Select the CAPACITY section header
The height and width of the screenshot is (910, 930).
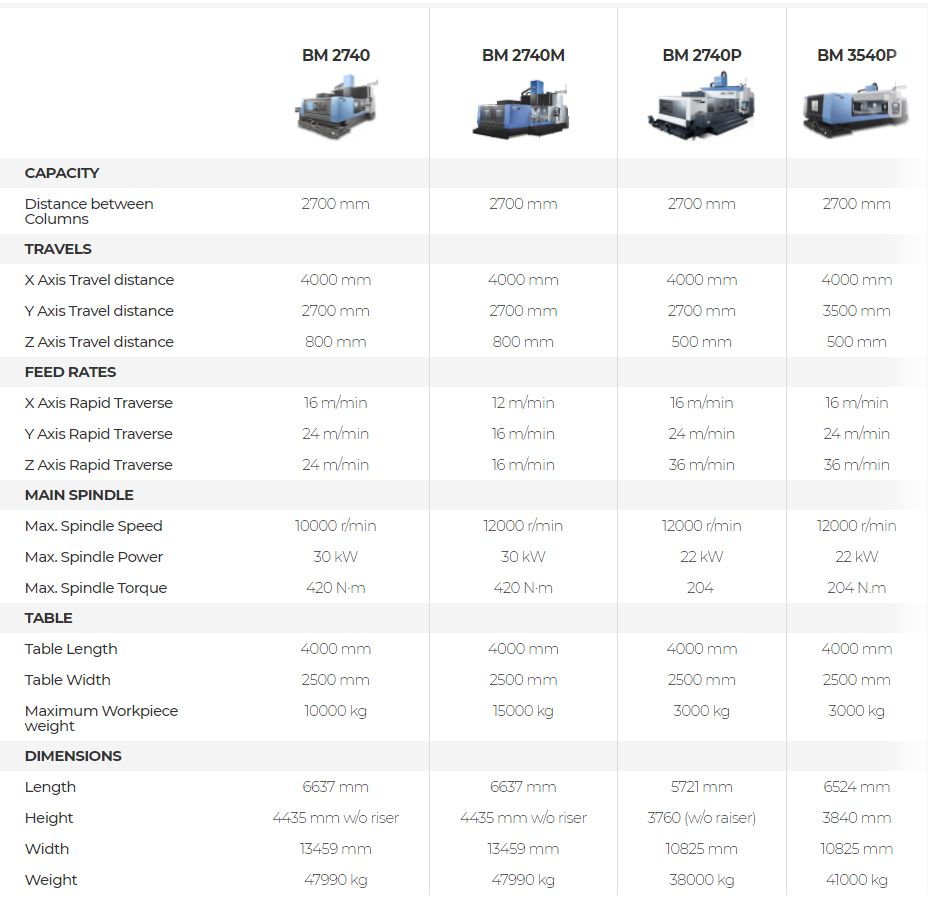[62, 173]
